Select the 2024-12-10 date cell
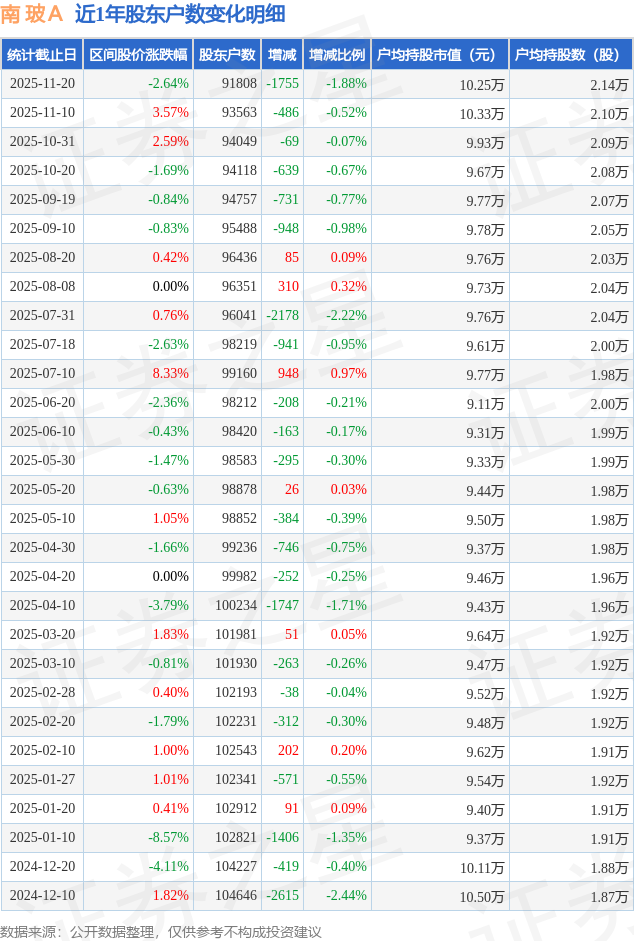634x941 pixels. point(42,896)
